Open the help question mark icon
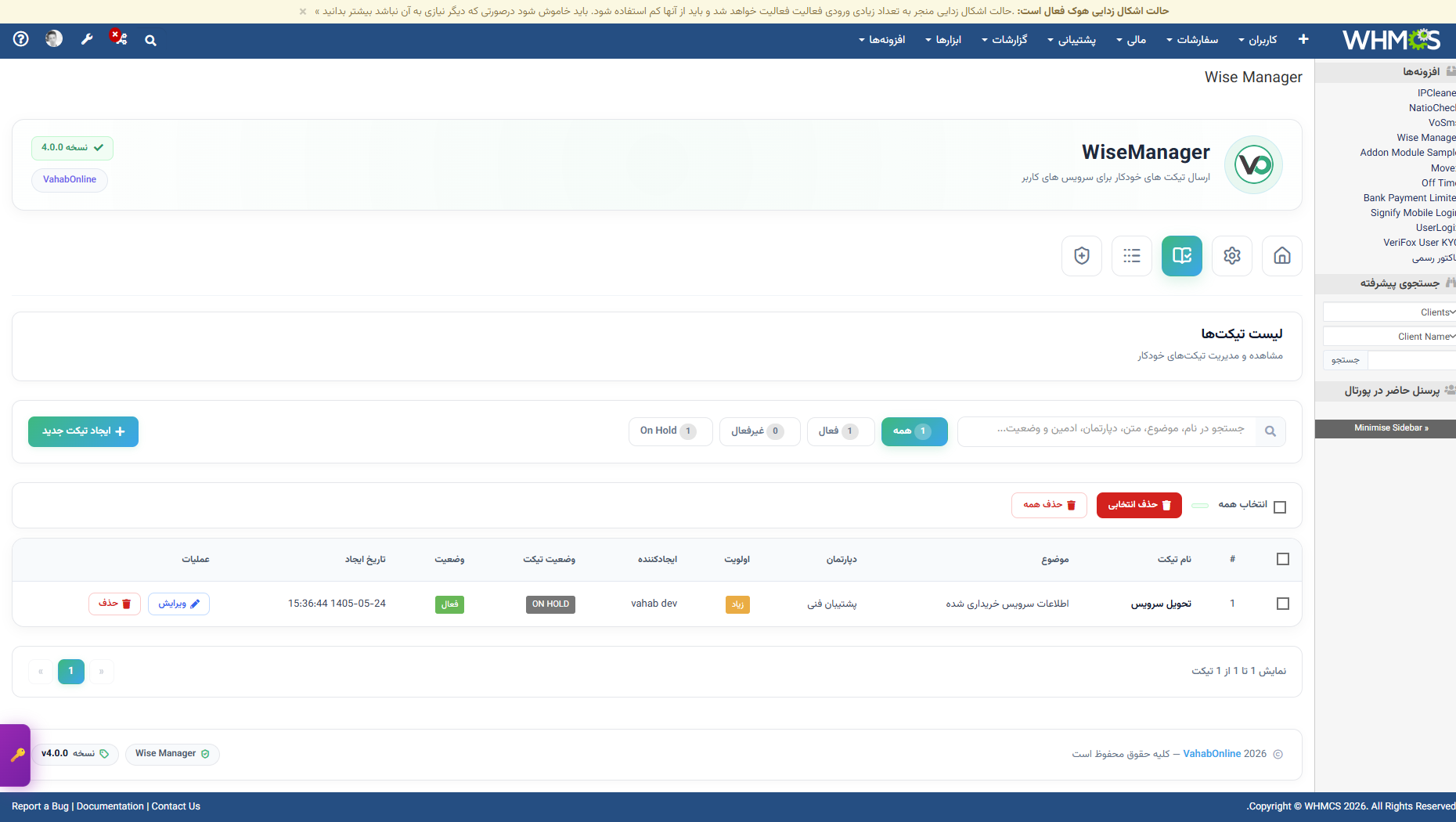The width and height of the screenshot is (1456, 822). point(21,39)
